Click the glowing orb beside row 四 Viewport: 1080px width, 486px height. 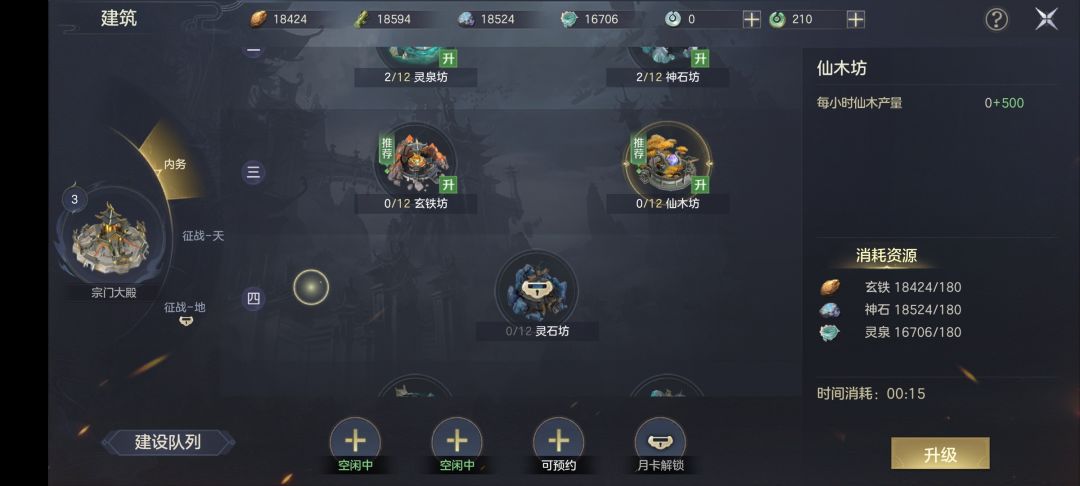tap(311, 287)
